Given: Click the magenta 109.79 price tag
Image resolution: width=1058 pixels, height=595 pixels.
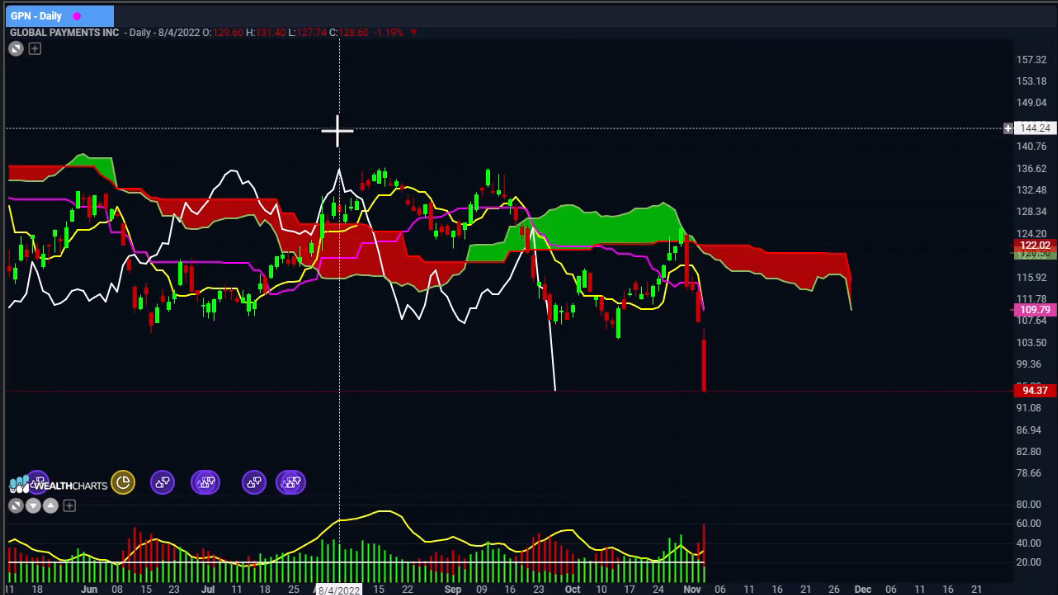Looking at the screenshot, I should 1035,310.
